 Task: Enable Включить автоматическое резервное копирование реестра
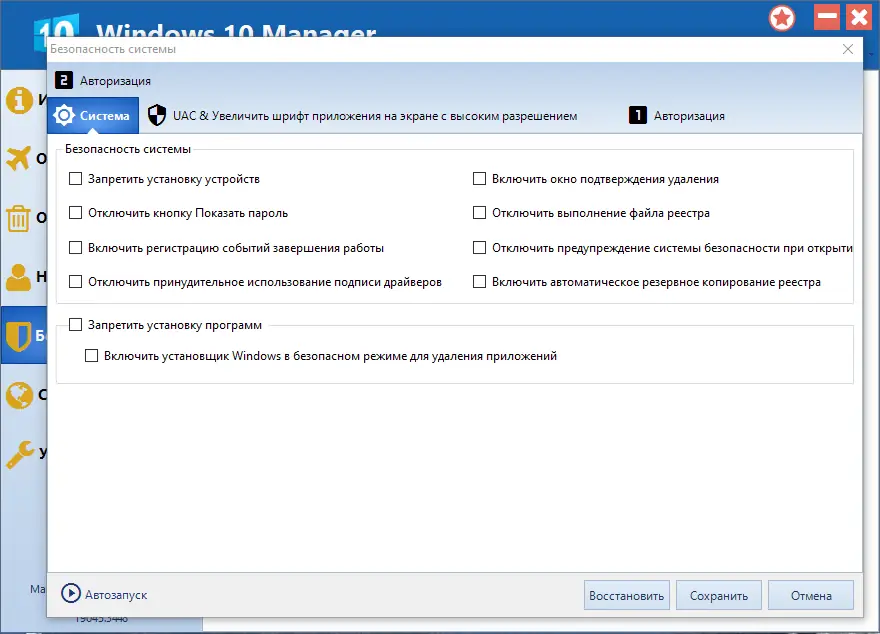click(x=479, y=282)
